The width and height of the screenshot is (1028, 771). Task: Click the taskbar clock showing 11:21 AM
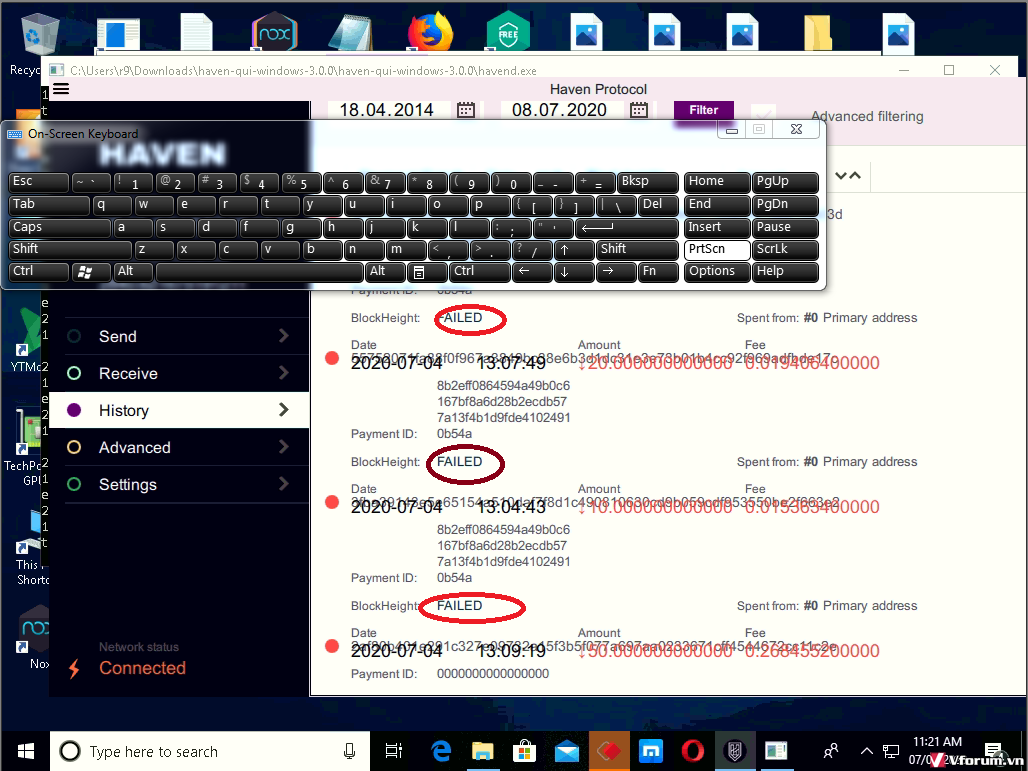click(x=937, y=751)
